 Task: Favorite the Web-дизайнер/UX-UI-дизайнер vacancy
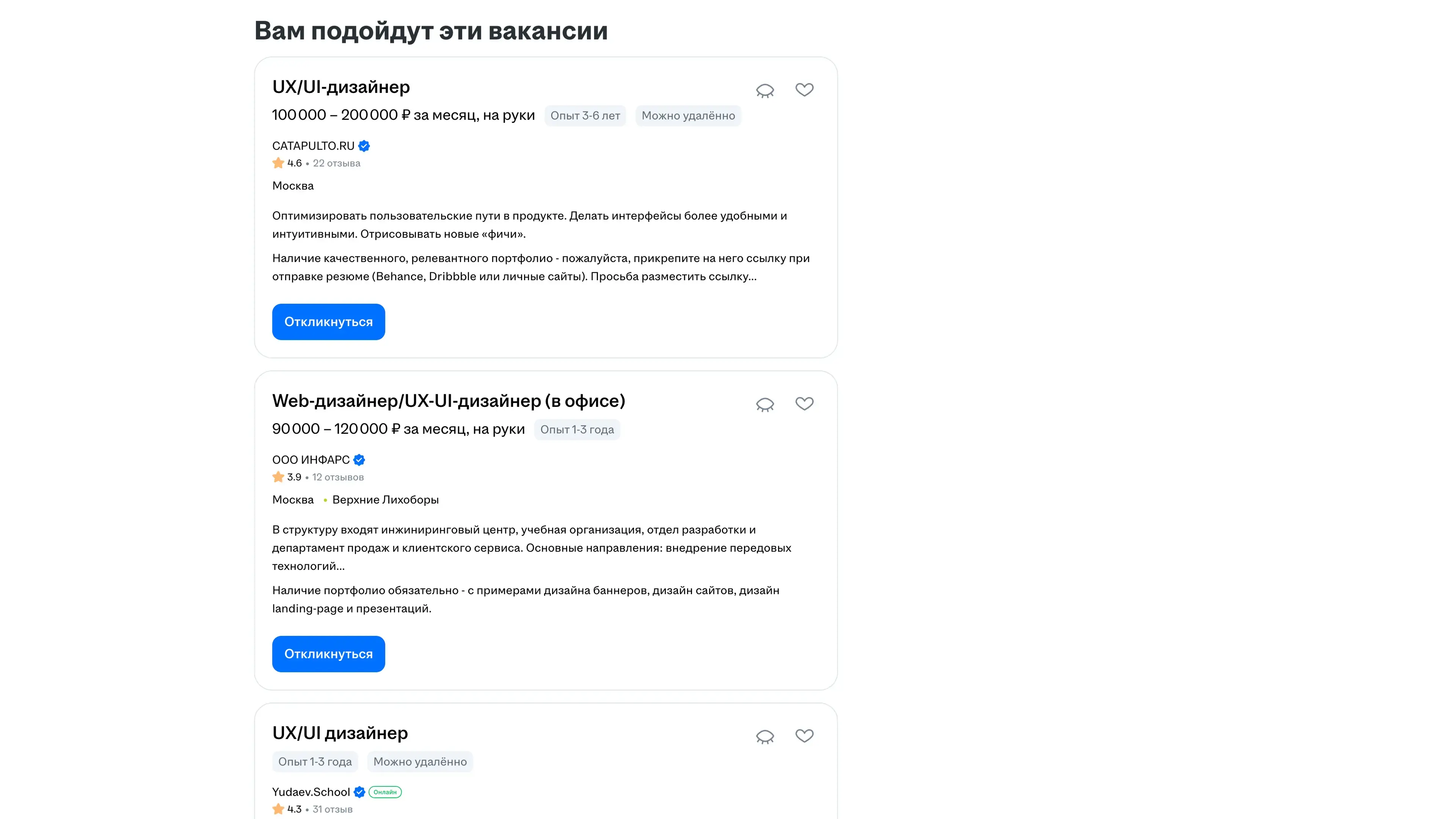pyautogui.click(x=804, y=403)
